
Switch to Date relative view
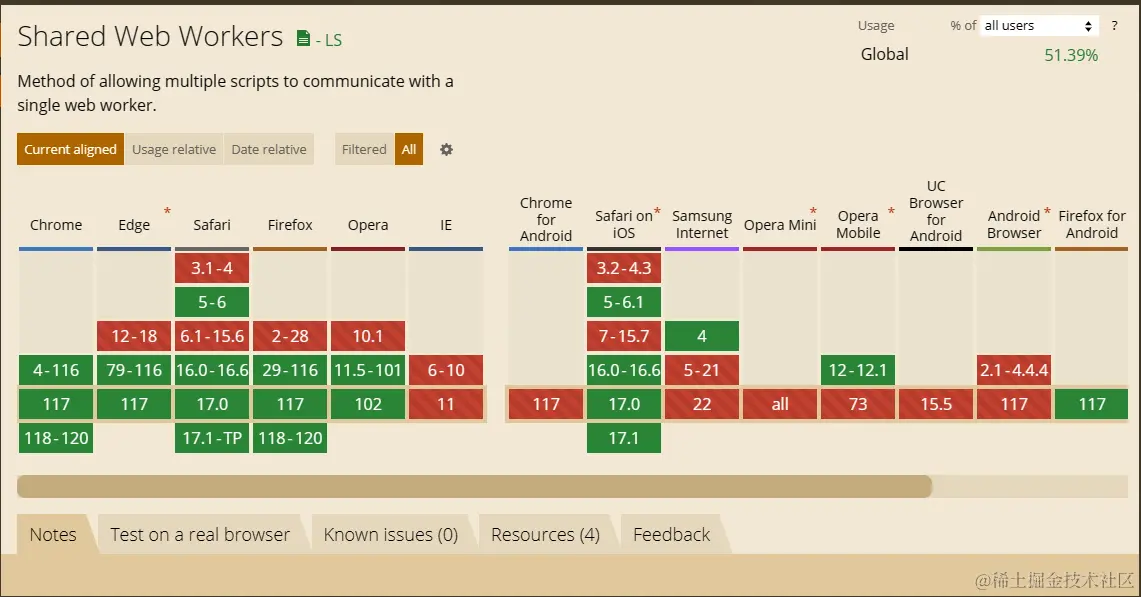tap(269, 149)
